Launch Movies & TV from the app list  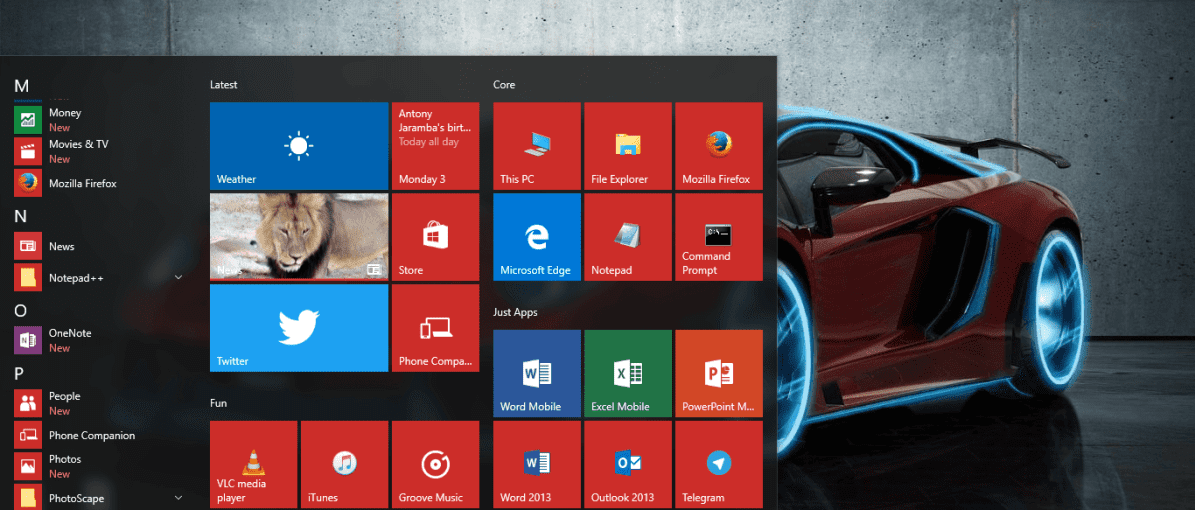click(x=99, y=151)
